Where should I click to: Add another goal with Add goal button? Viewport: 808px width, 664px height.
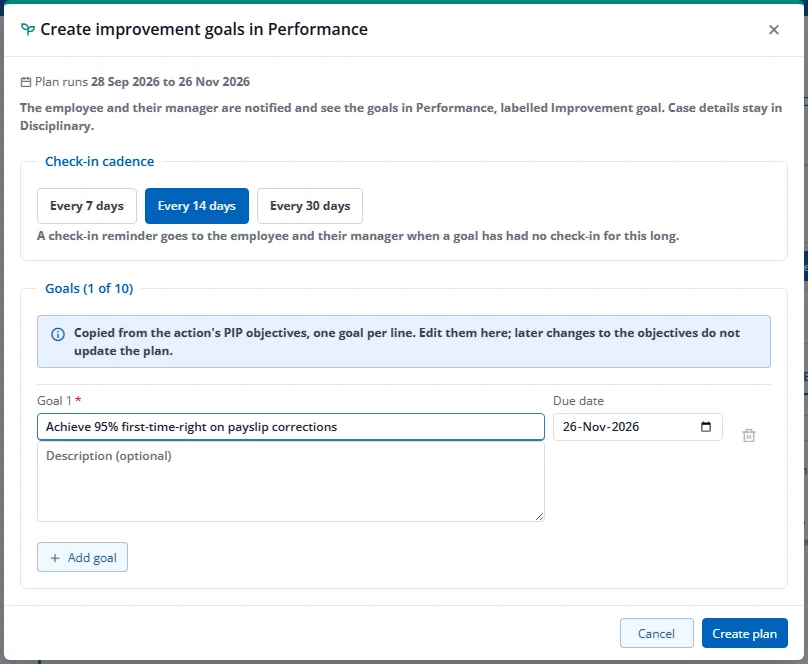(82, 557)
